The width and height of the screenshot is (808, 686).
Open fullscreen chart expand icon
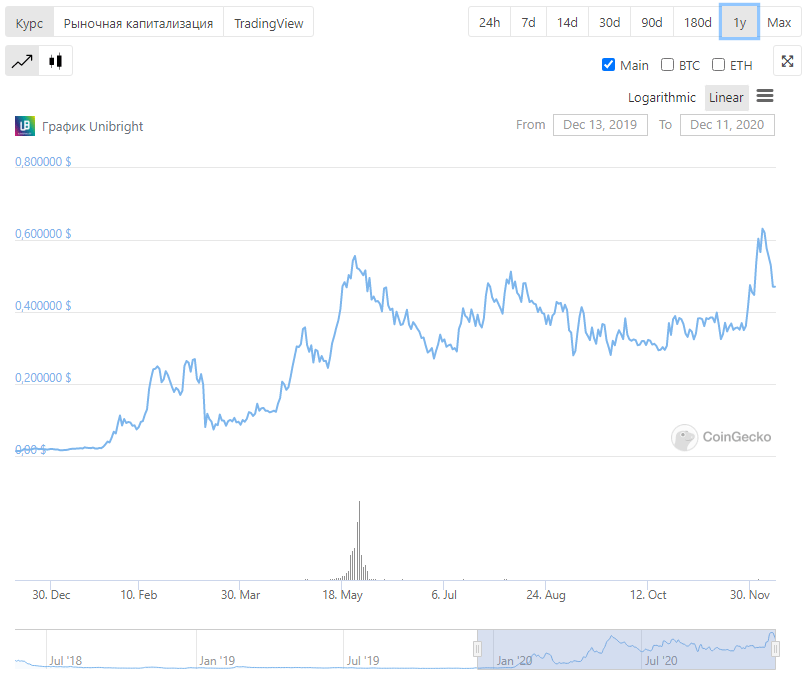[787, 61]
